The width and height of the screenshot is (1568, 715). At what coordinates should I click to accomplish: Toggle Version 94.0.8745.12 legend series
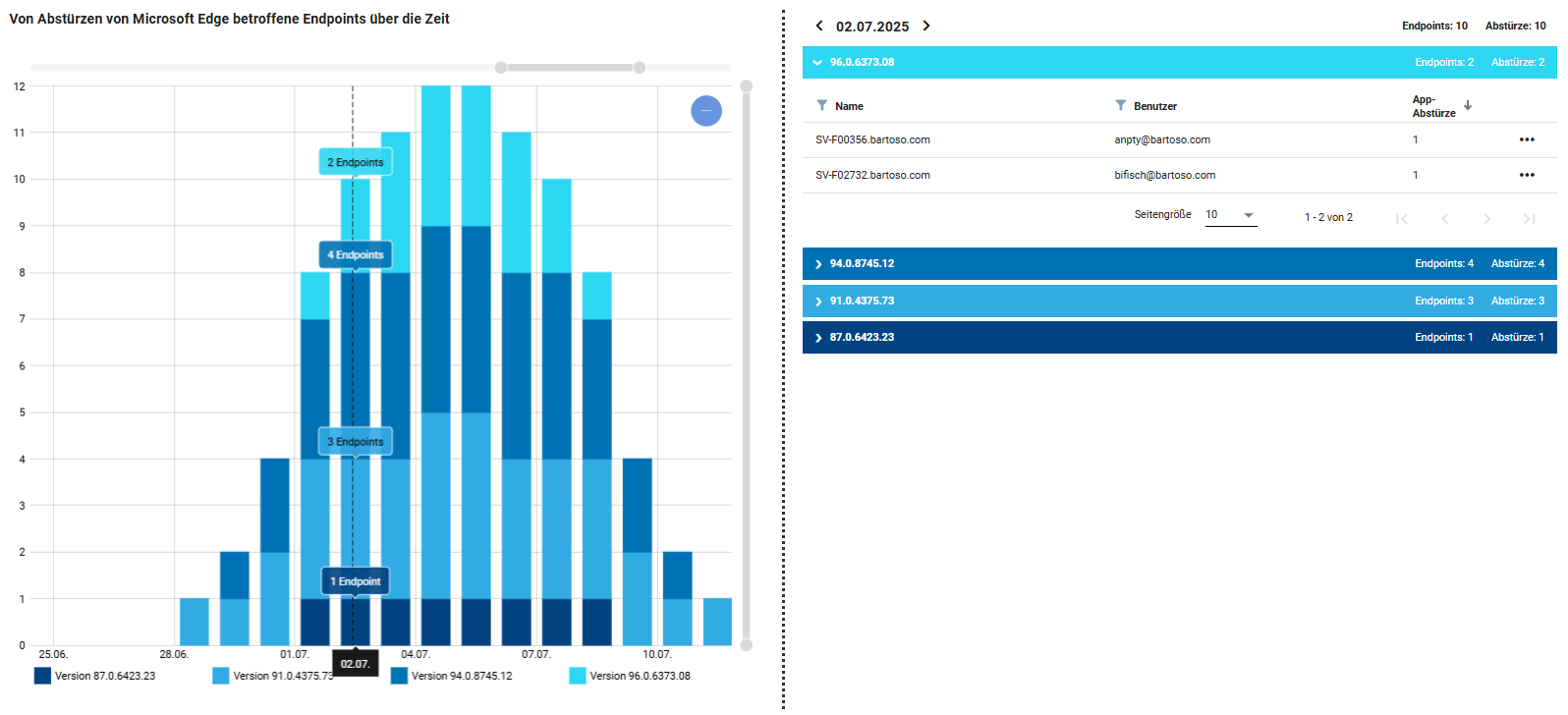[399, 676]
